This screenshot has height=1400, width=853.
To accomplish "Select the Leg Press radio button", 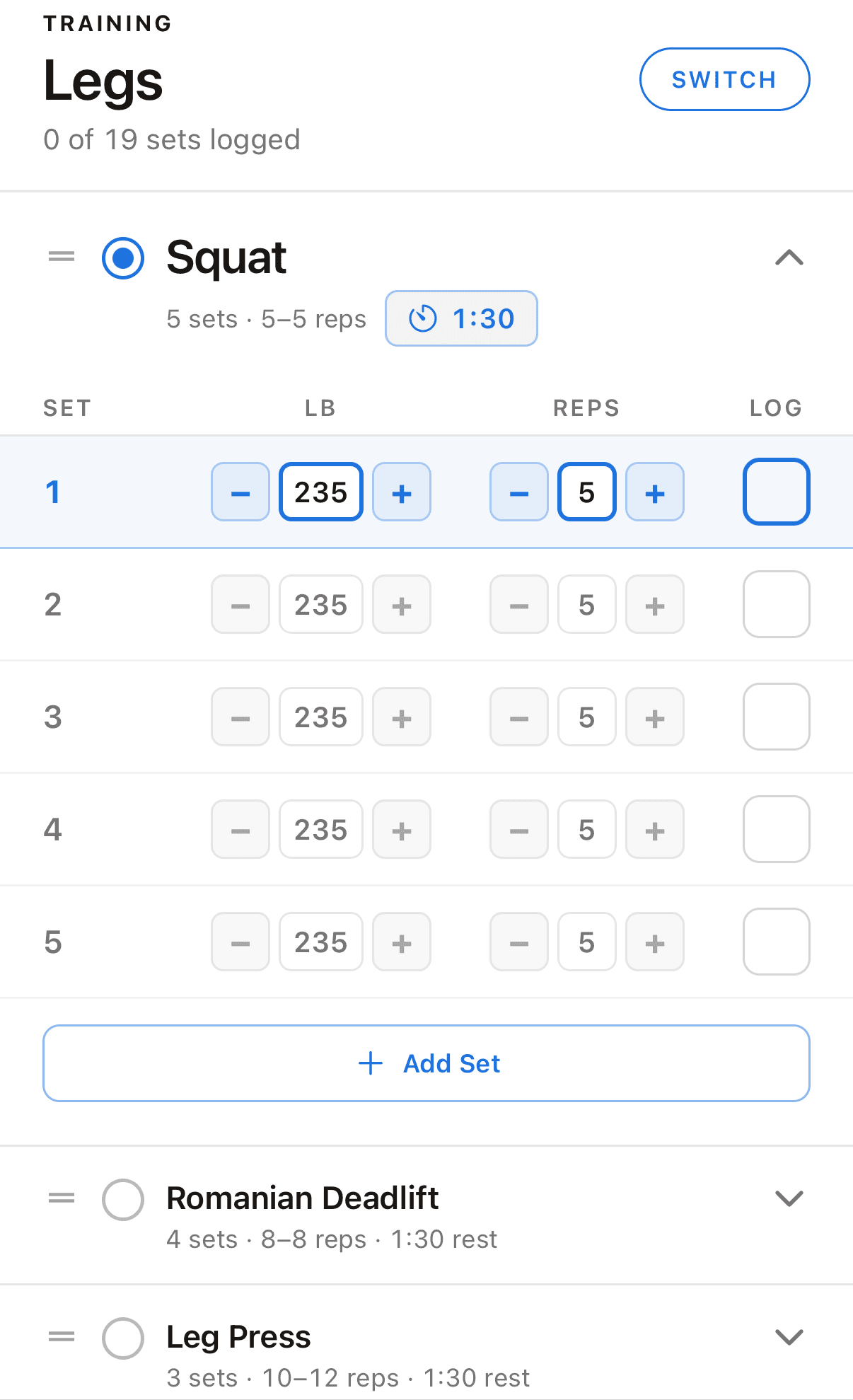I will pos(123,1338).
